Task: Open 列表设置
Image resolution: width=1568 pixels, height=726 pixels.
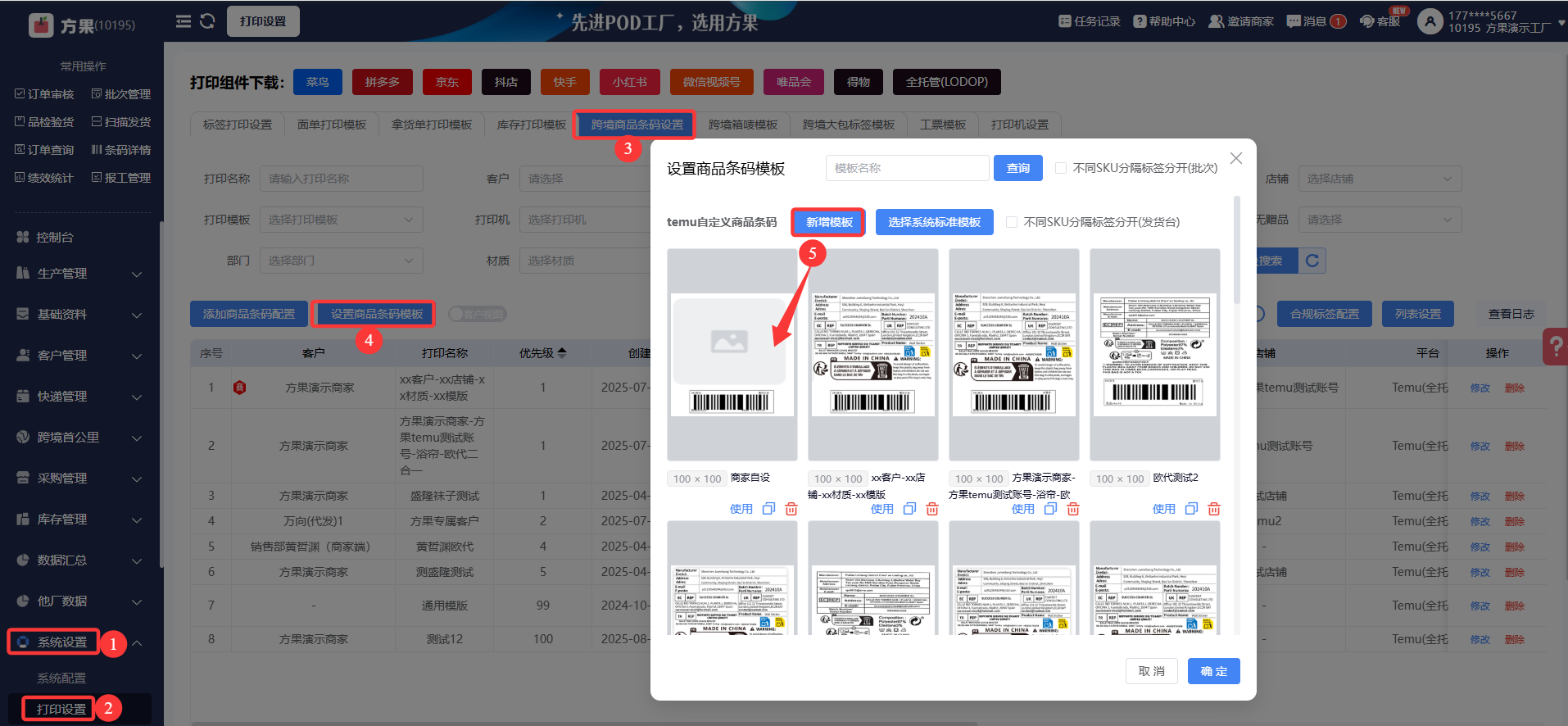Action: tap(1418, 314)
